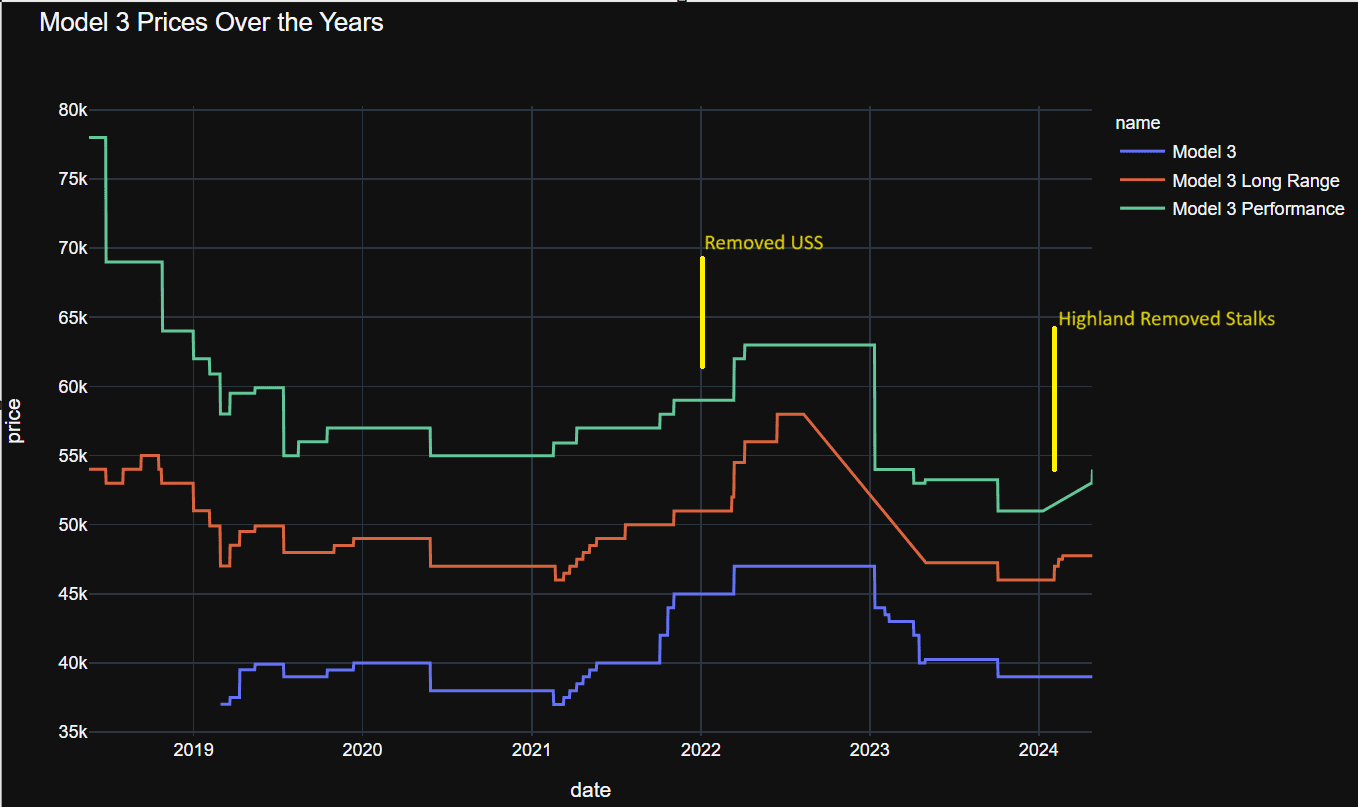Toggle the Model 3 Long Range legend entry
The image size is (1358, 807).
coord(1230,181)
